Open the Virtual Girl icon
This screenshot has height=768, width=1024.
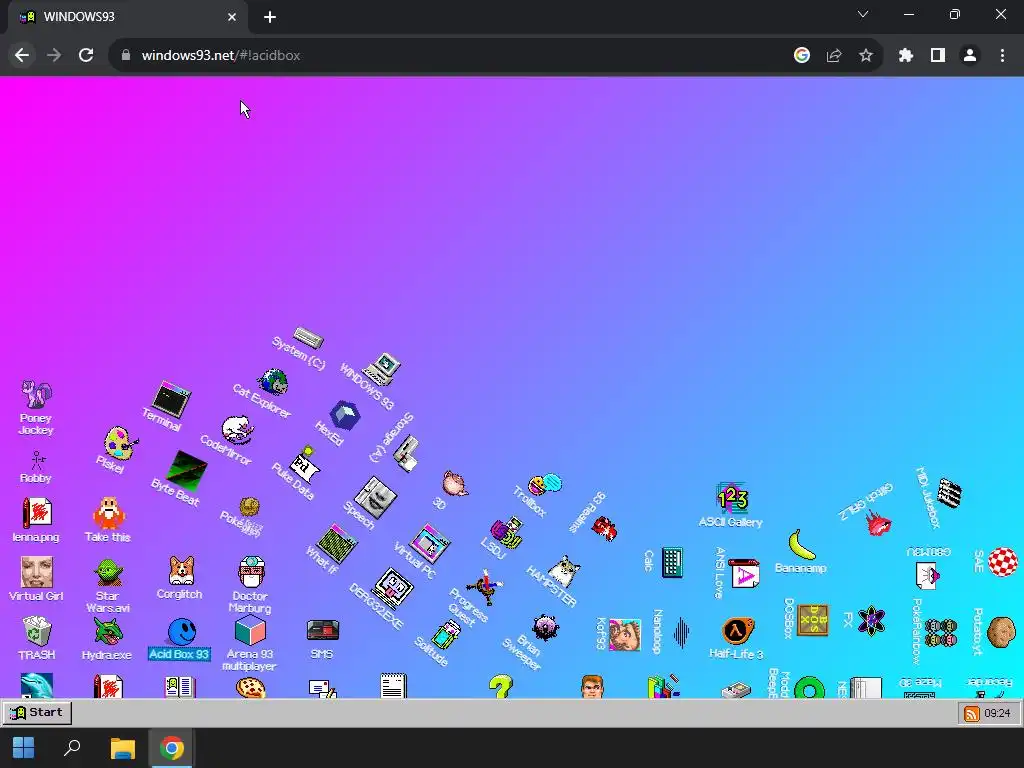pyautogui.click(x=37, y=572)
